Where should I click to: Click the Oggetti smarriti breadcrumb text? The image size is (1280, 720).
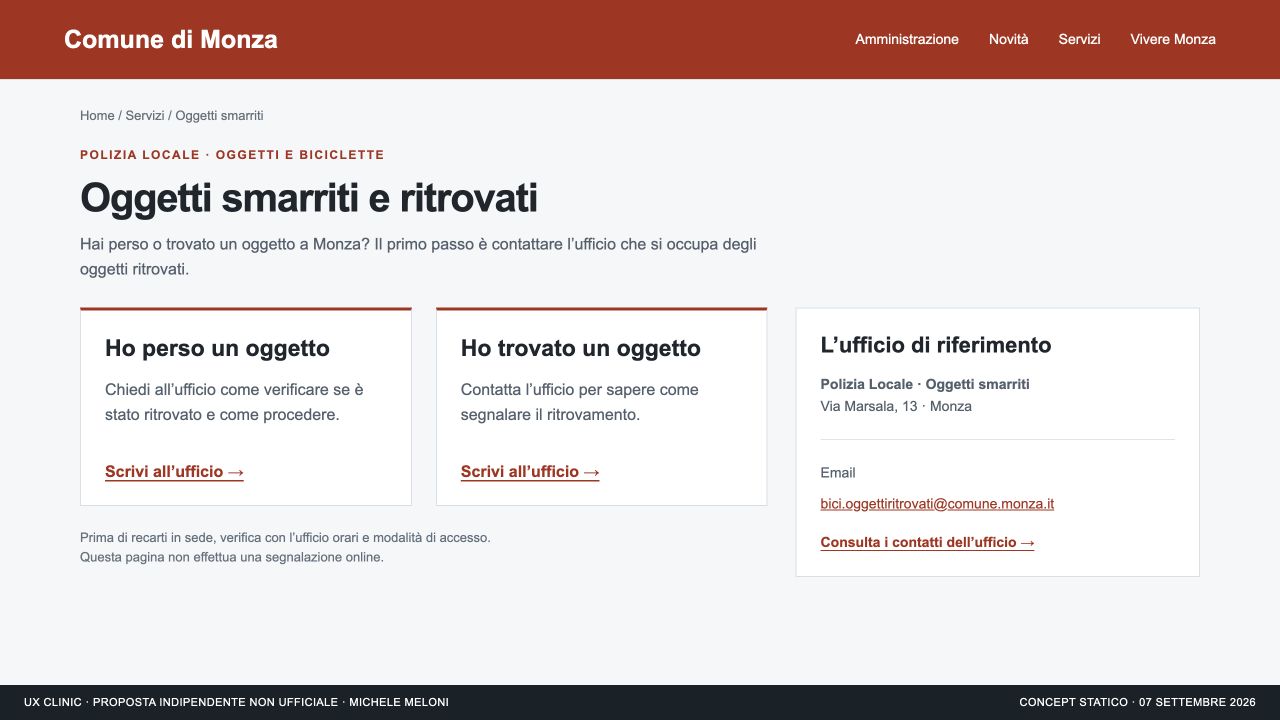[220, 116]
